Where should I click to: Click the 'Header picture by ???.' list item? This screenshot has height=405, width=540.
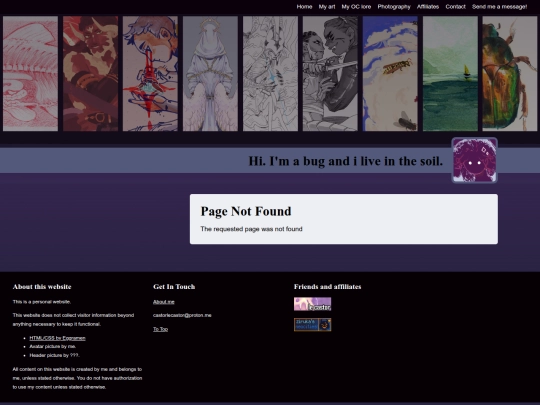(x=54, y=355)
